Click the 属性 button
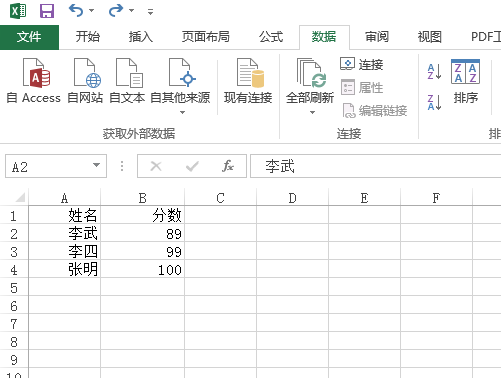Screen dimensions: 501x378 (362, 87)
